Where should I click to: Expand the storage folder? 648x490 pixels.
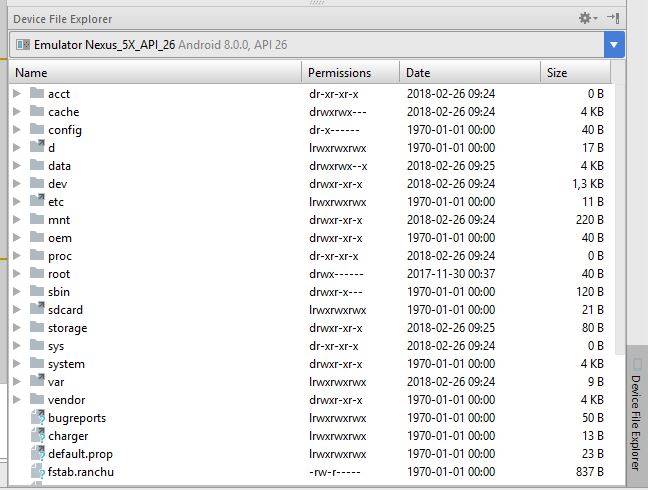(x=17, y=328)
